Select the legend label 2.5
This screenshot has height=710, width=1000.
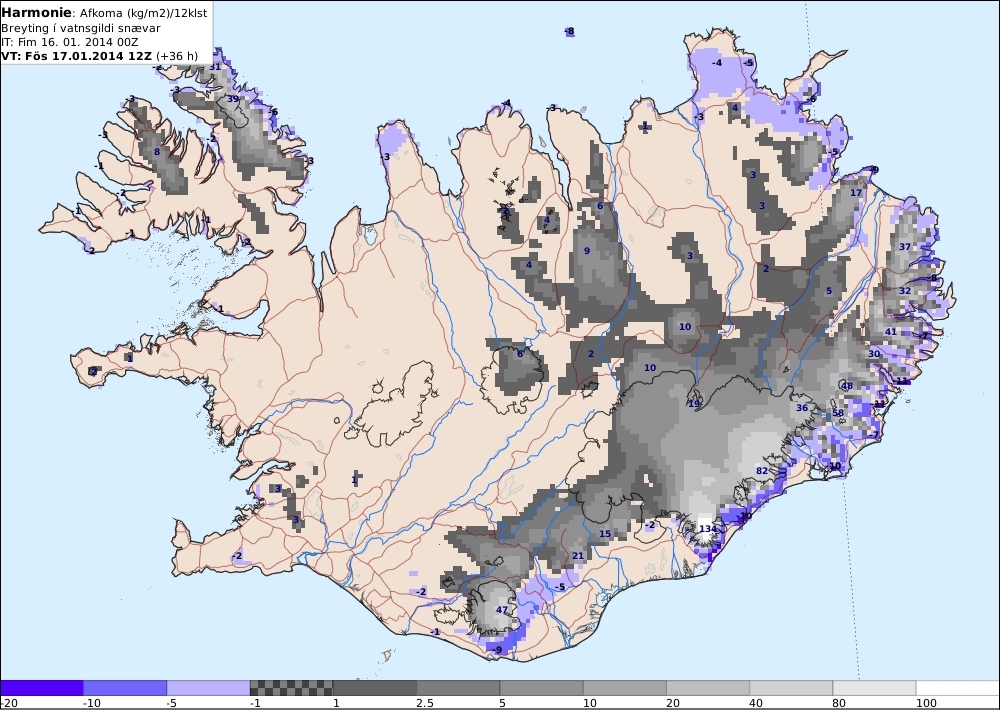pyautogui.click(x=425, y=703)
